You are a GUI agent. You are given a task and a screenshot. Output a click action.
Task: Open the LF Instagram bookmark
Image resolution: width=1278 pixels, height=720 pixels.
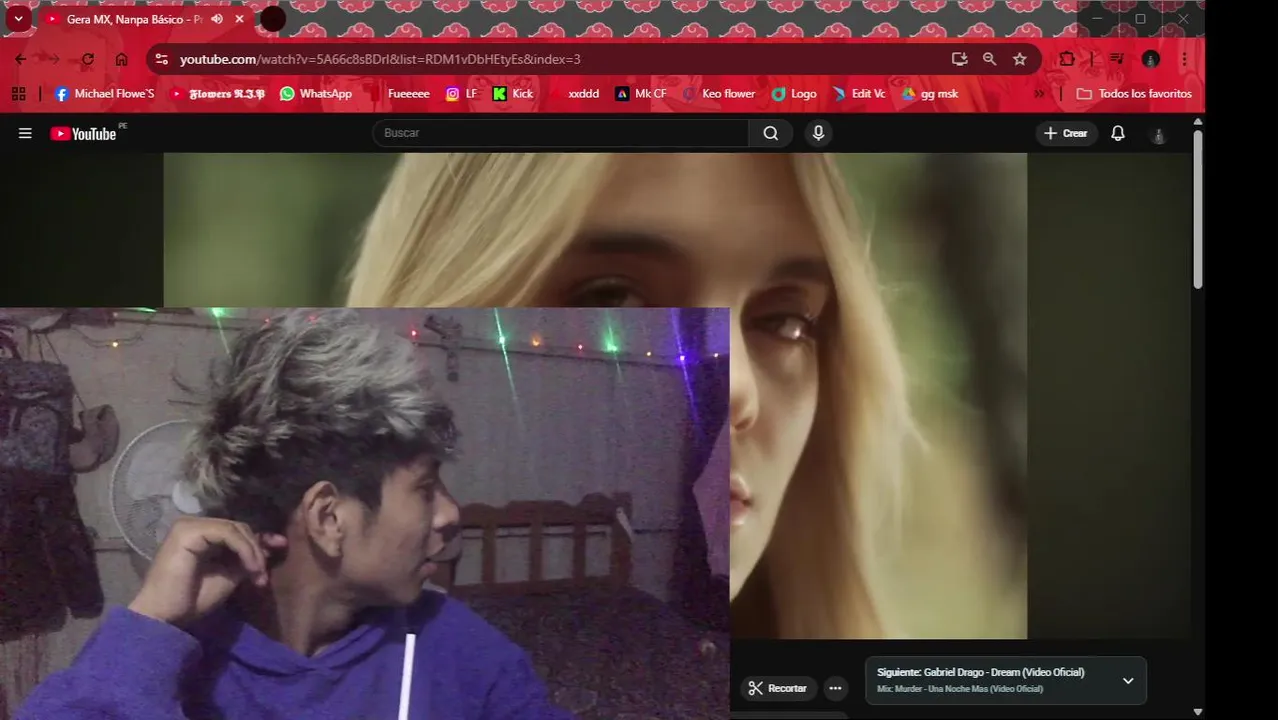coord(462,93)
